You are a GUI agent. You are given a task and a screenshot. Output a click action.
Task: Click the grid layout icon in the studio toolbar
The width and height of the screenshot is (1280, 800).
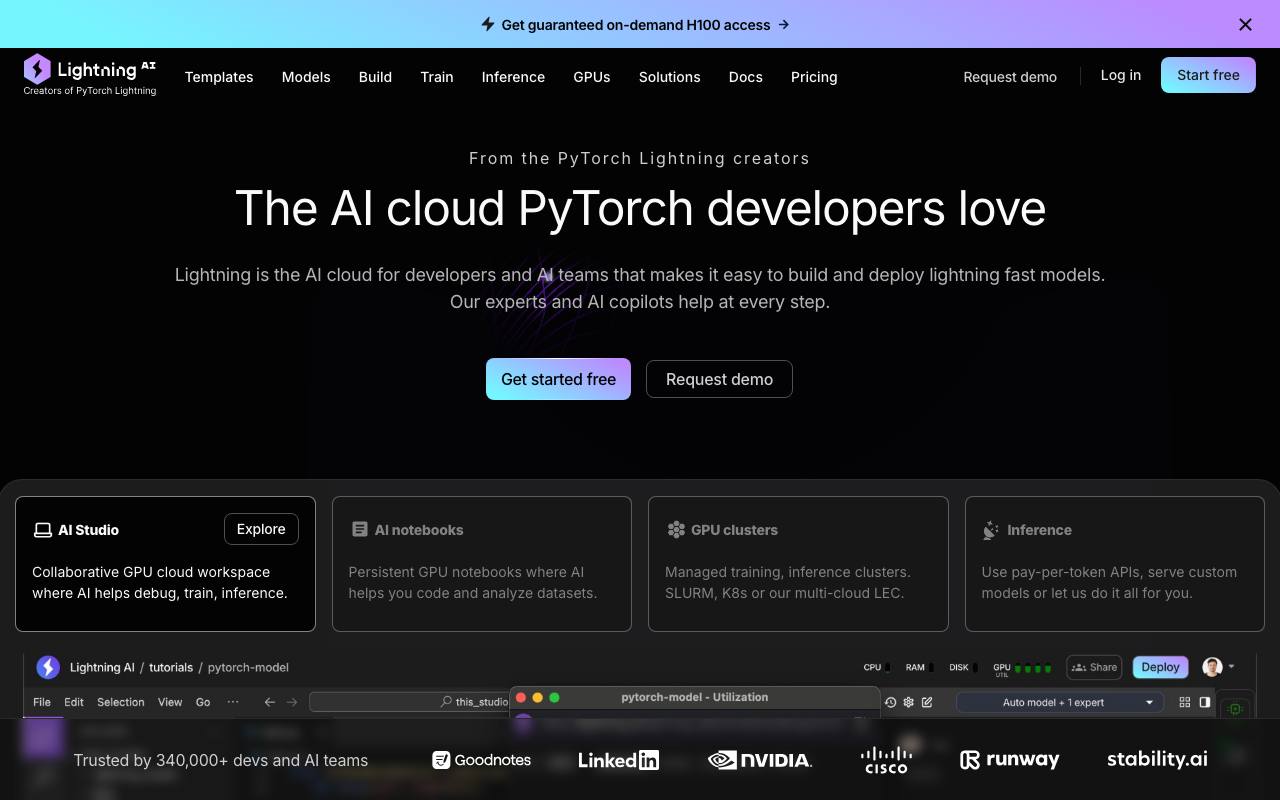(x=1185, y=702)
